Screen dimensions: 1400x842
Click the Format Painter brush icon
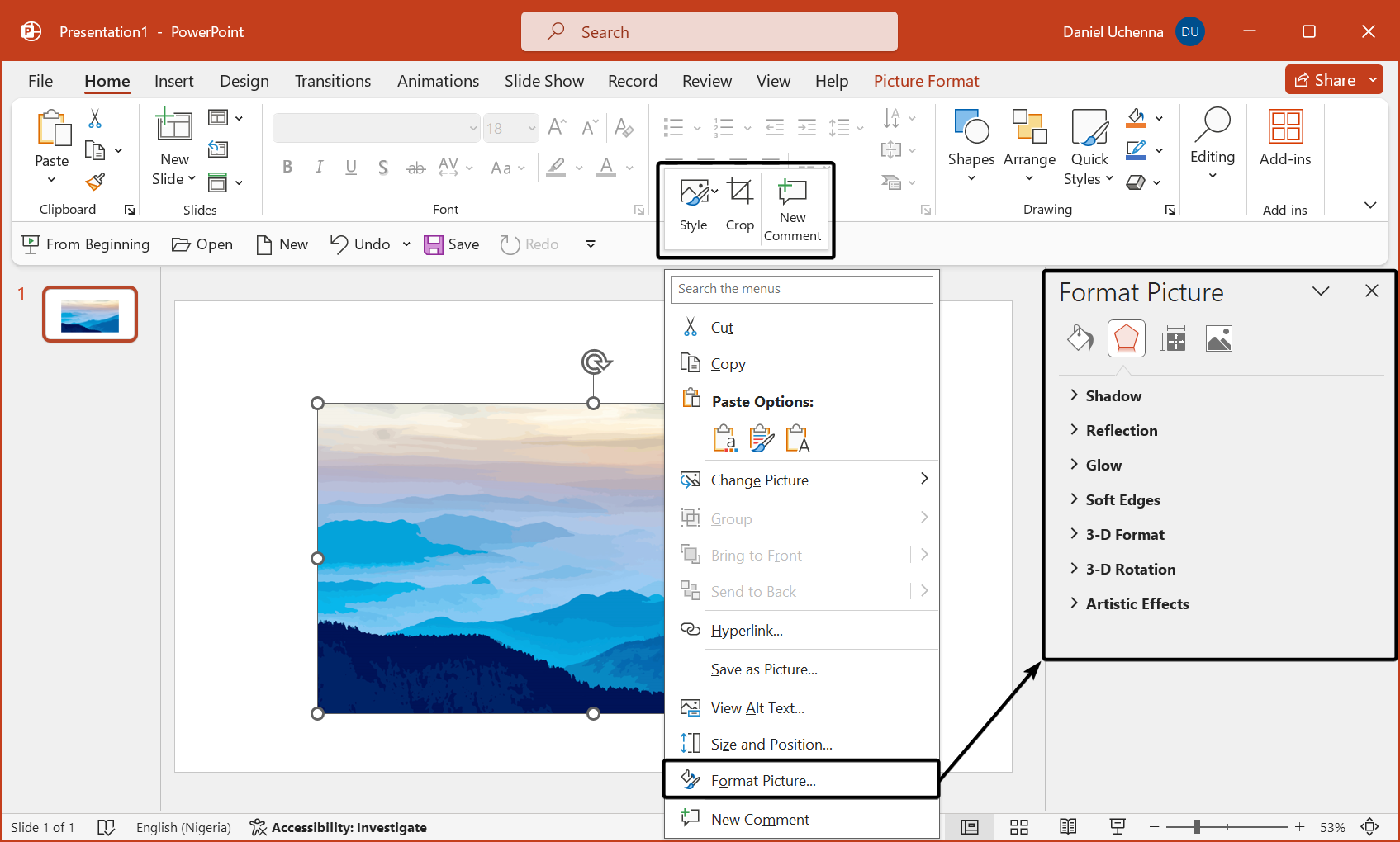click(x=96, y=182)
